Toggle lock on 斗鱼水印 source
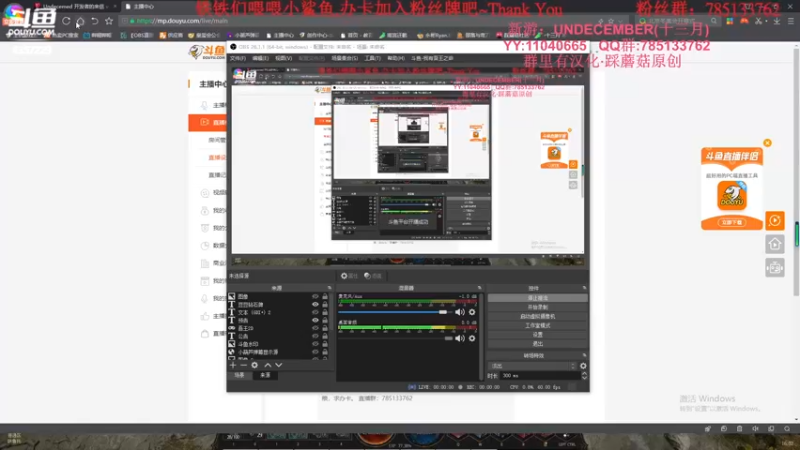The height and width of the screenshot is (450, 800). (325, 344)
